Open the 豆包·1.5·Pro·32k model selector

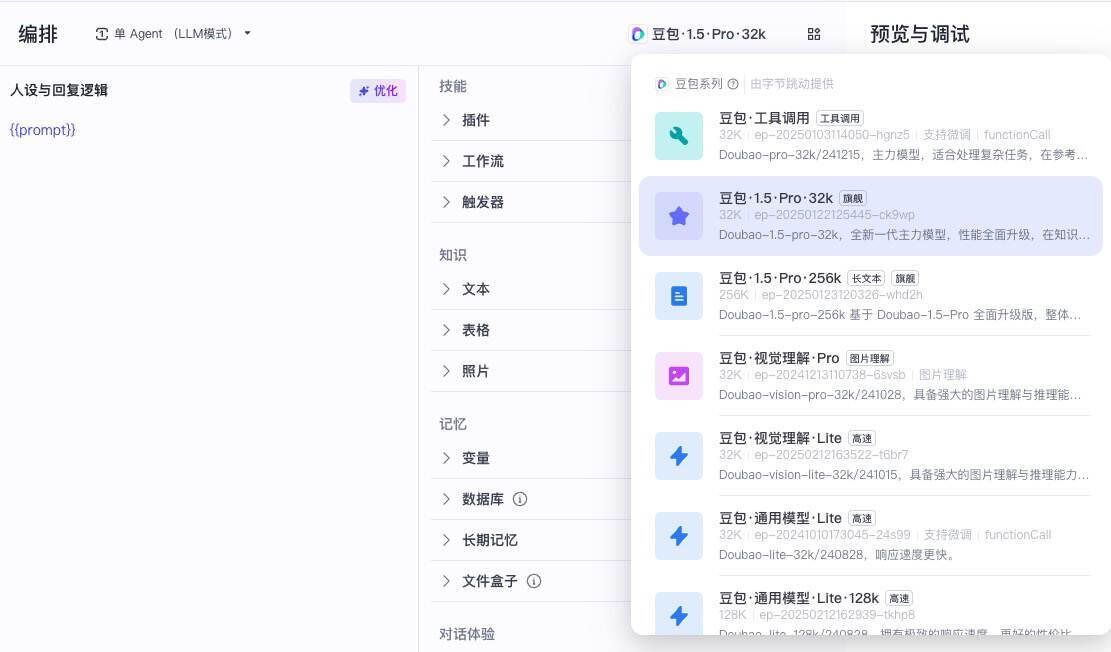pos(699,34)
